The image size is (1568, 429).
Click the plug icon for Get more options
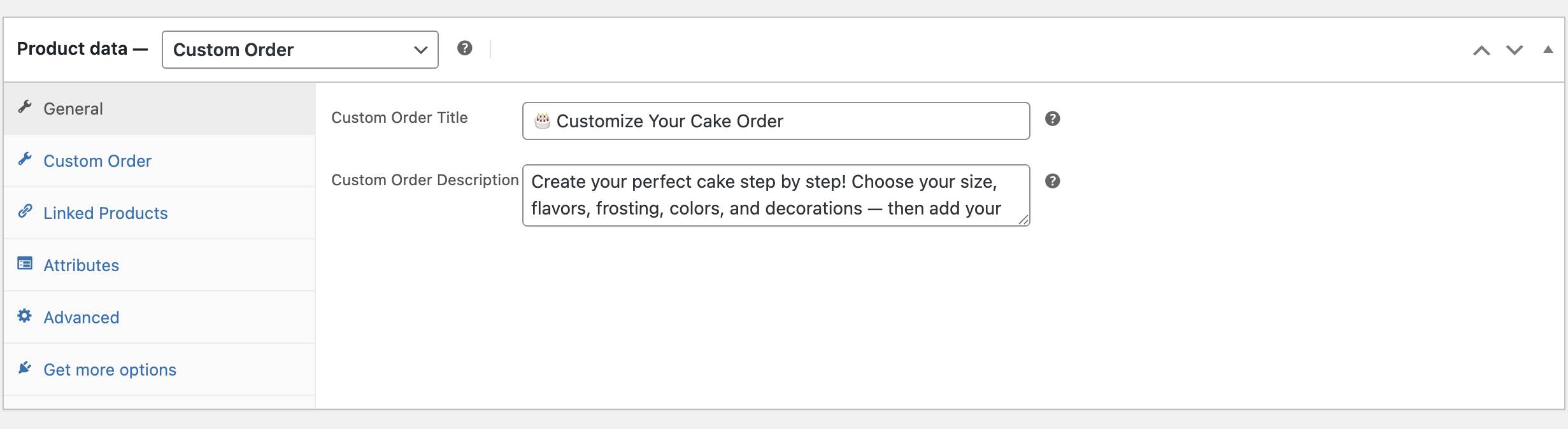(25, 368)
